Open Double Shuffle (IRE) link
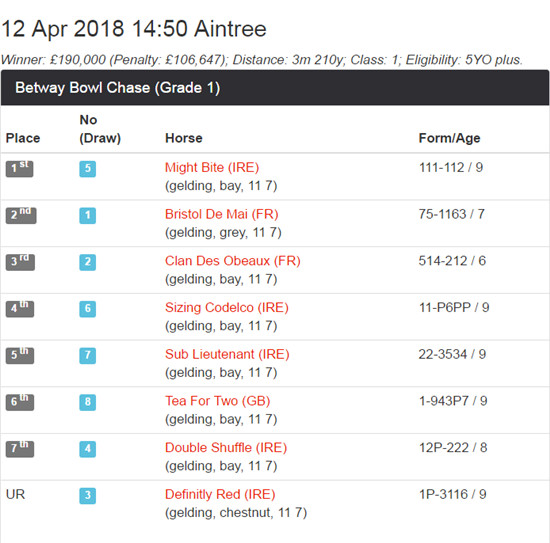Image resolution: width=550 pixels, height=543 pixels. pos(226,448)
